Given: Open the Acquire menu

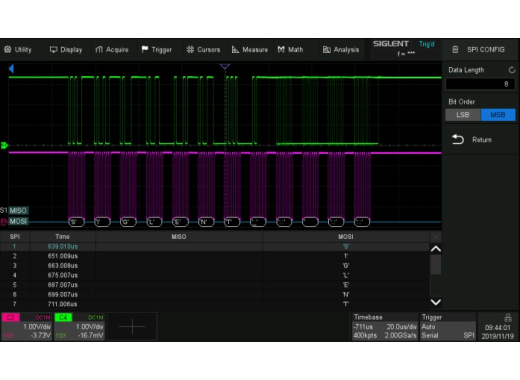Looking at the screenshot, I should pyautogui.click(x=112, y=50).
